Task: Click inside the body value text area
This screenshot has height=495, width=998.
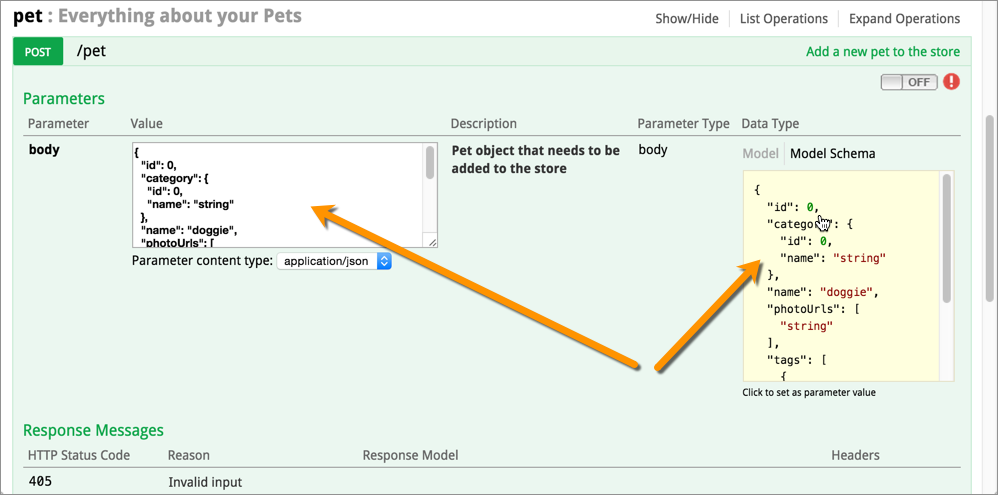Action: pyautogui.click(x=270, y=195)
